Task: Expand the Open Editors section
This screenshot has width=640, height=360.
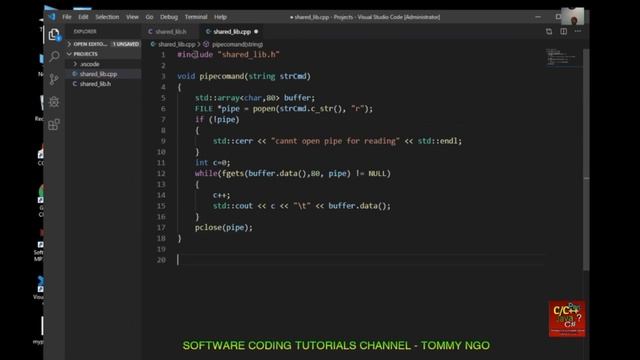Action: click(x=90, y=44)
